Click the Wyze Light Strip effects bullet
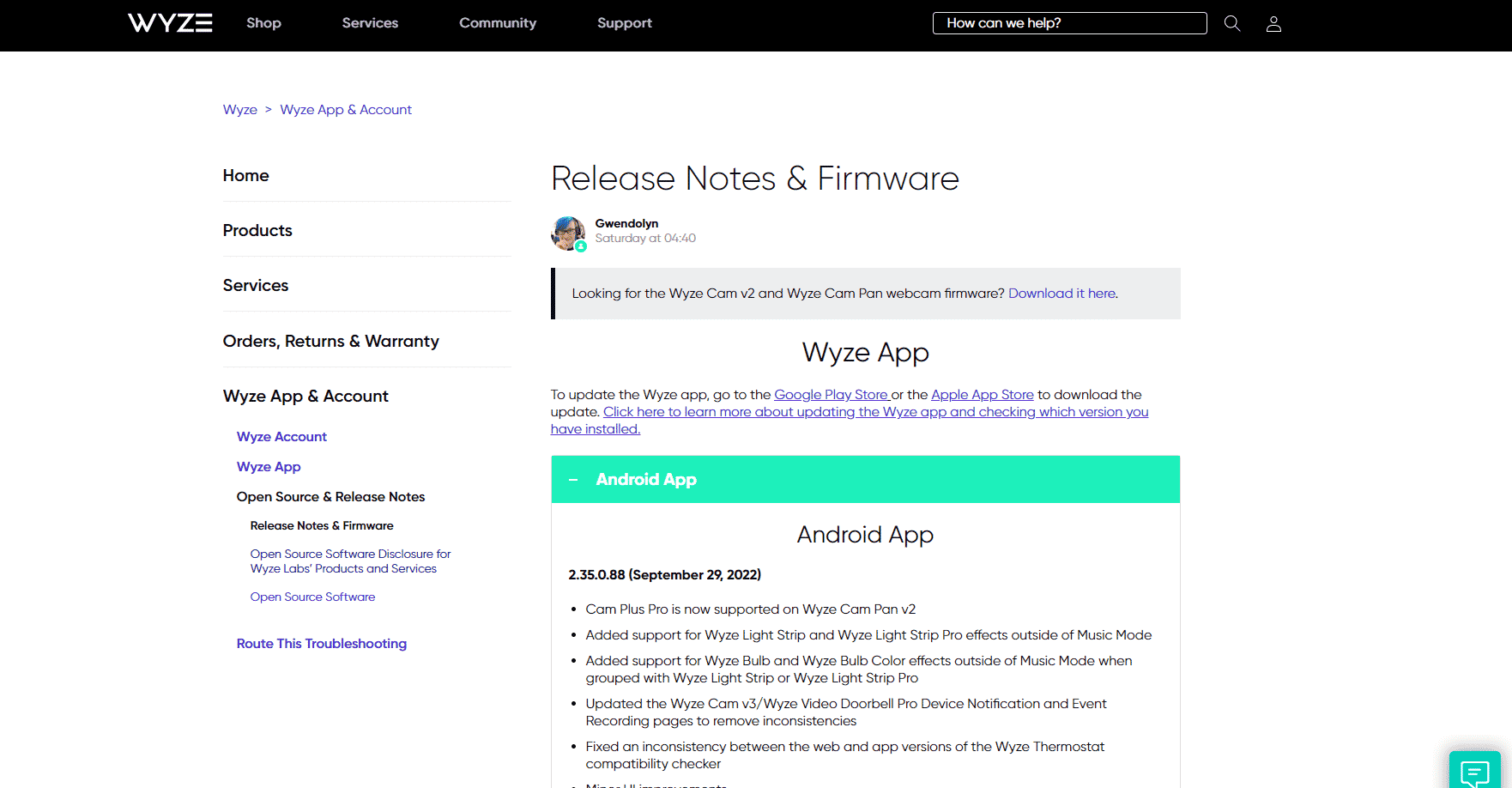This screenshot has width=1512, height=788. tap(868, 635)
